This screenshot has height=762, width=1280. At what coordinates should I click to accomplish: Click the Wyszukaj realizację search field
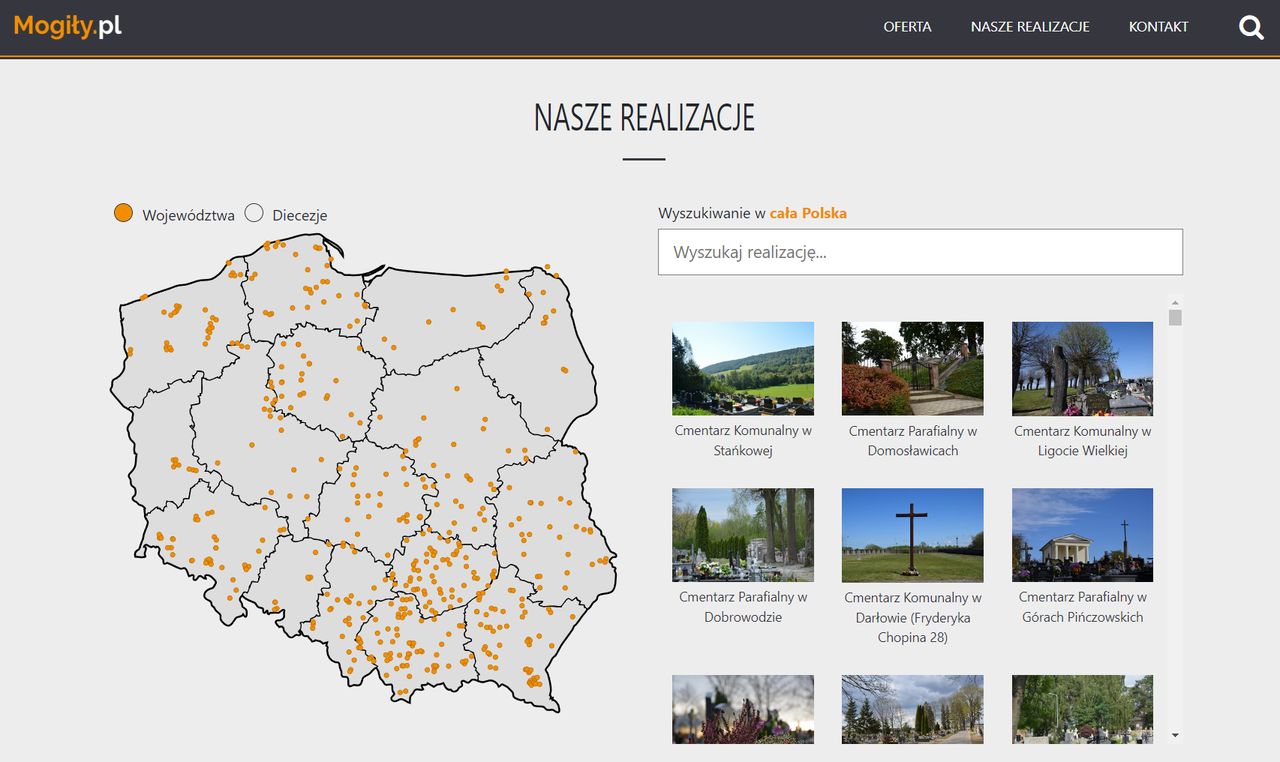(x=920, y=252)
